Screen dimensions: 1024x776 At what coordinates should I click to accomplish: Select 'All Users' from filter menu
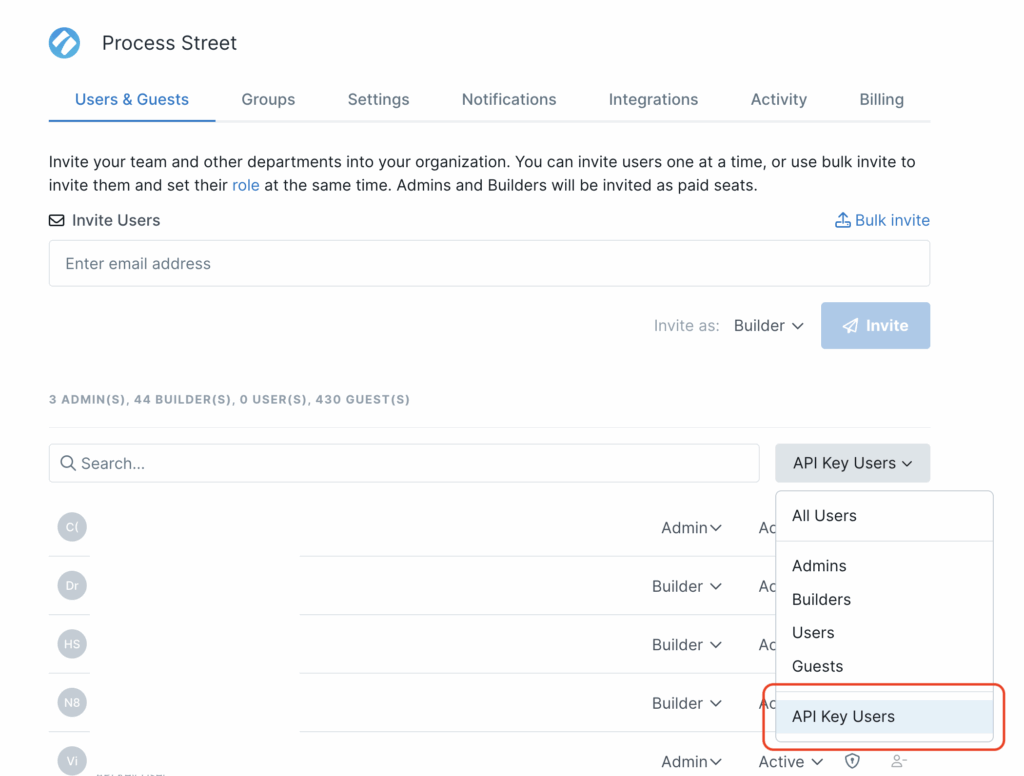point(824,516)
